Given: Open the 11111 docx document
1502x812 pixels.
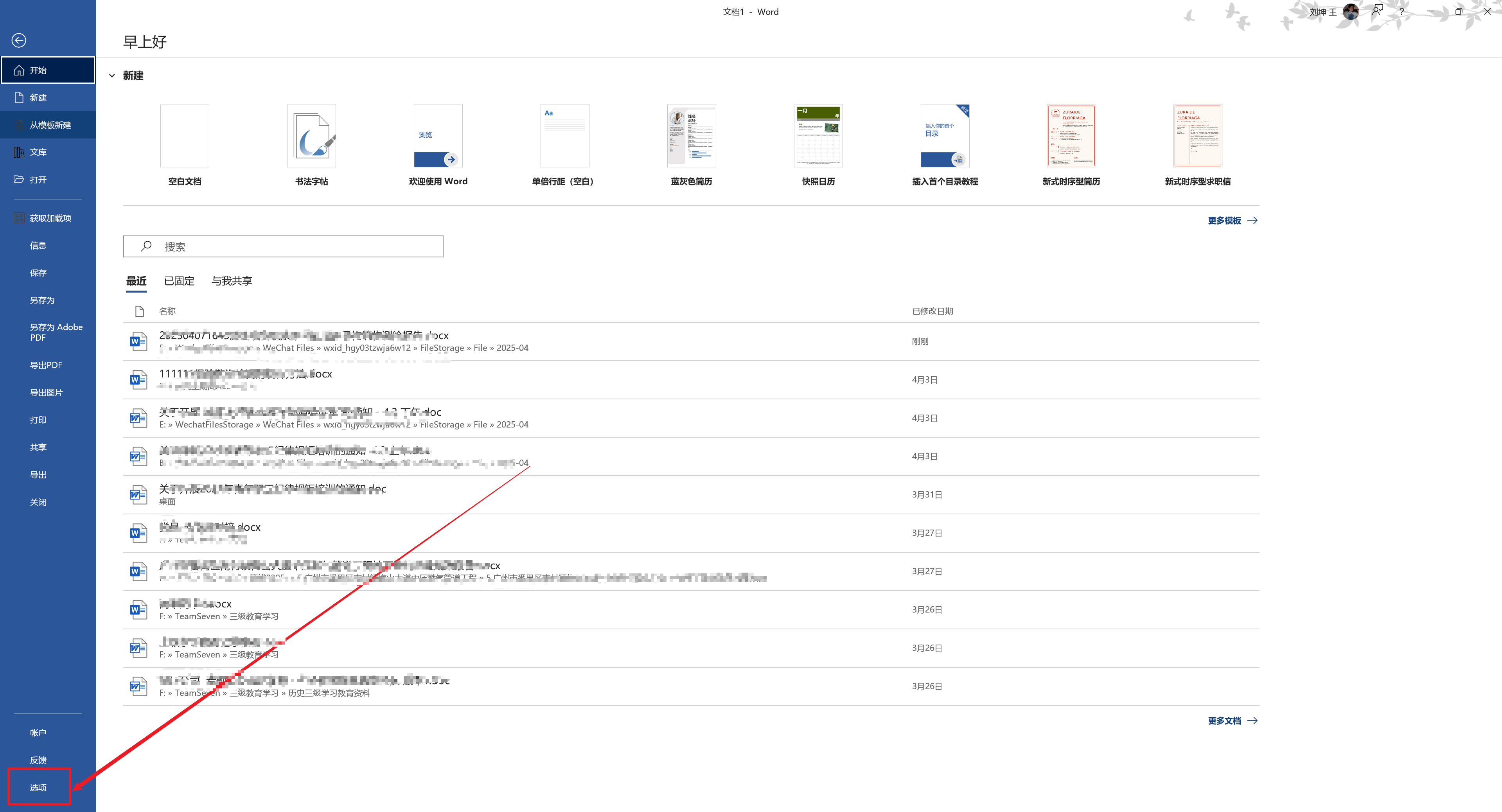Looking at the screenshot, I should [x=691, y=380].
